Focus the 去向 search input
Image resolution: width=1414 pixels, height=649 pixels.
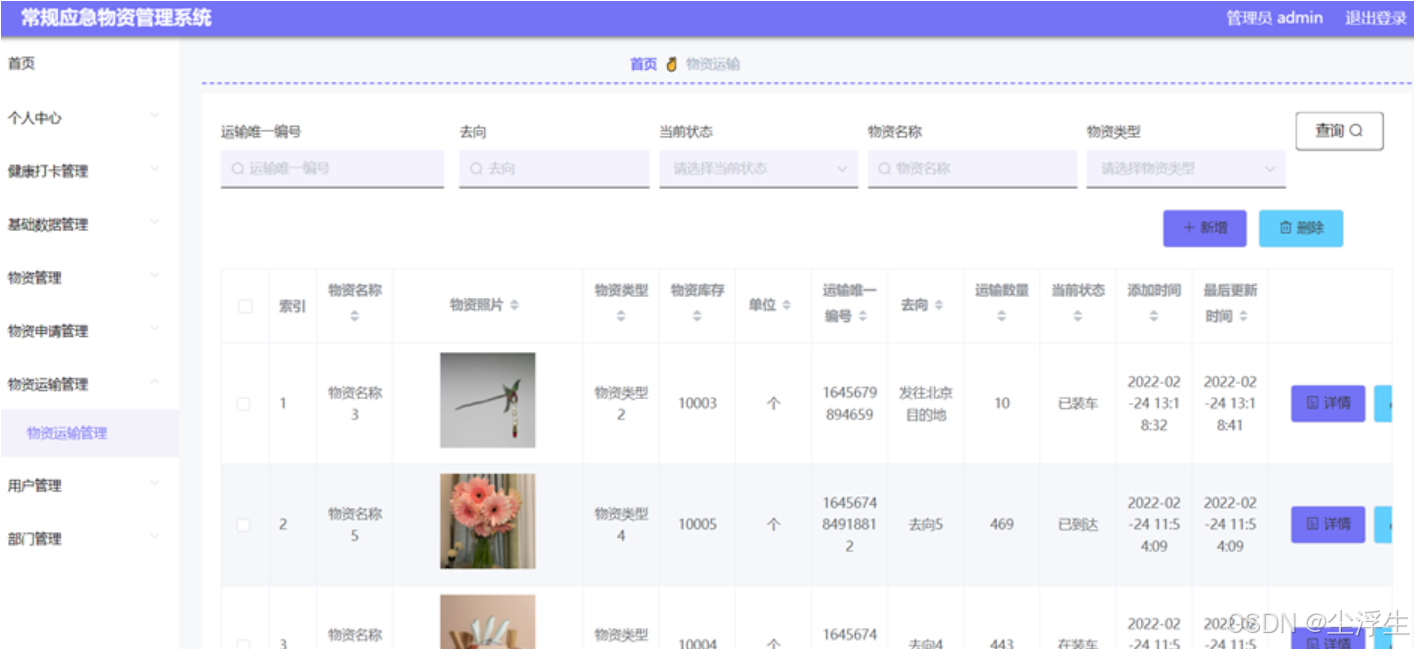tap(554, 169)
